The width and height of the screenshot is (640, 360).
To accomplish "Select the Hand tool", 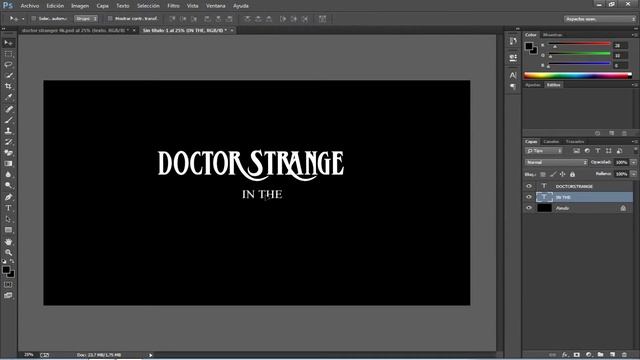I will (x=8, y=242).
